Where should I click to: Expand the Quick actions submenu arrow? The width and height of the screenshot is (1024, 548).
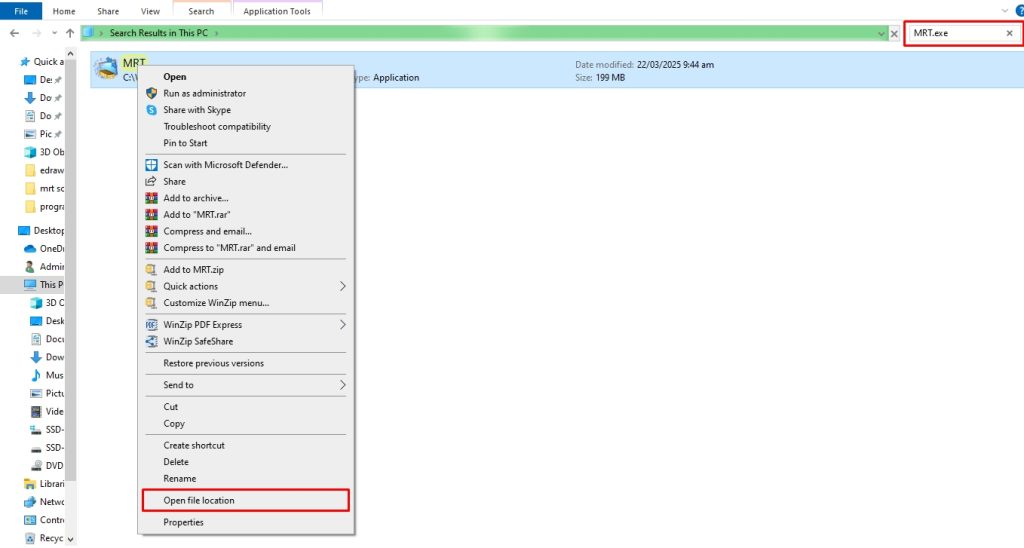click(x=342, y=286)
